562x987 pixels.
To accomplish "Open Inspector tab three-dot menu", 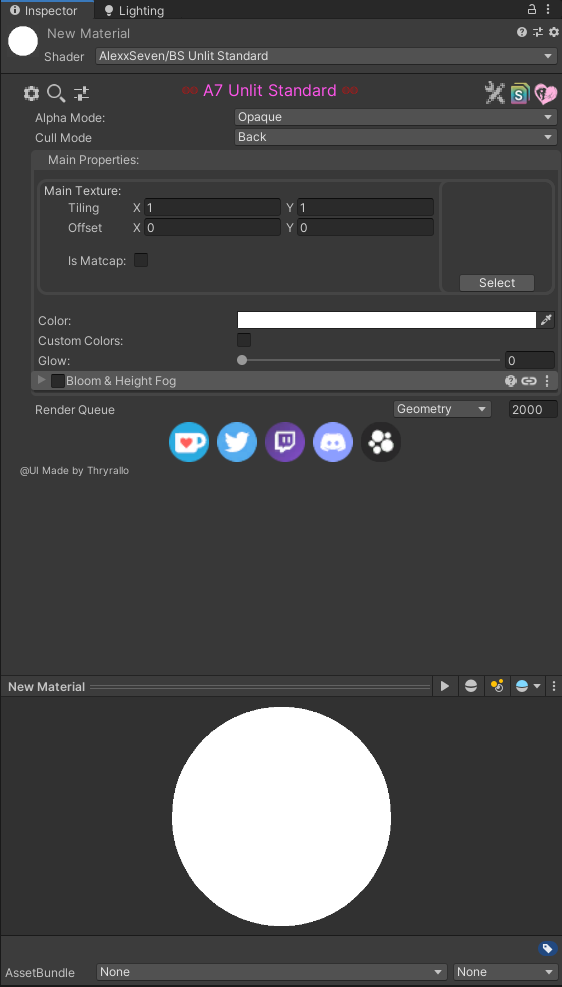I will click(549, 9).
